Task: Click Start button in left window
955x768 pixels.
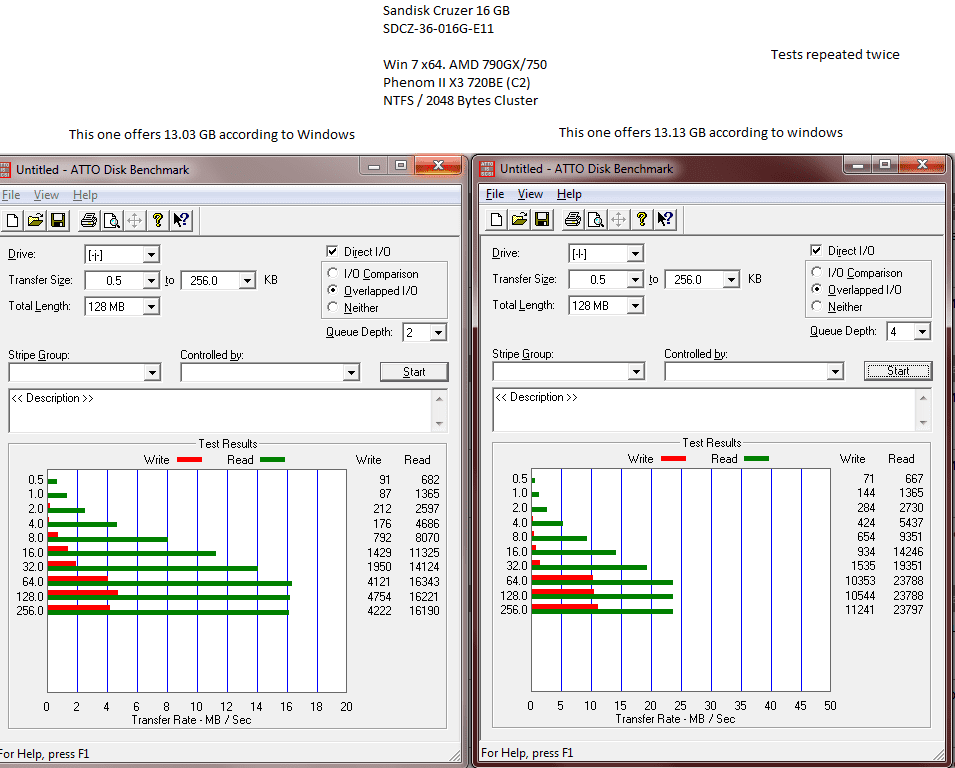Action: click(414, 372)
